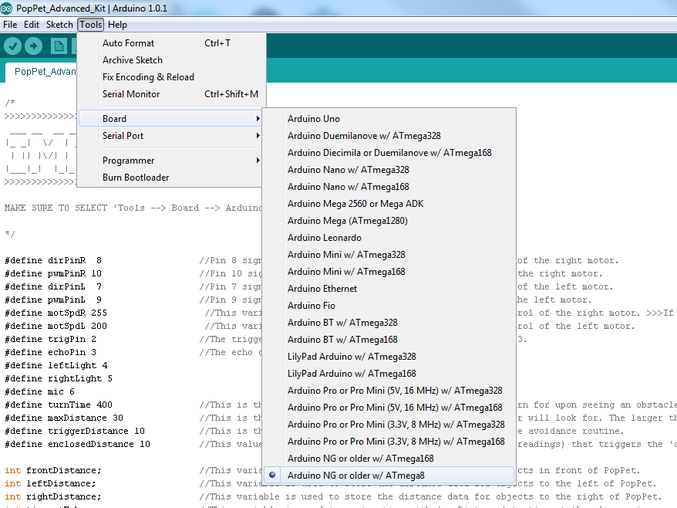Click the '#define motSpdR 255' line
This screenshot has width=677, height=508.
click(x=56, y=313)
